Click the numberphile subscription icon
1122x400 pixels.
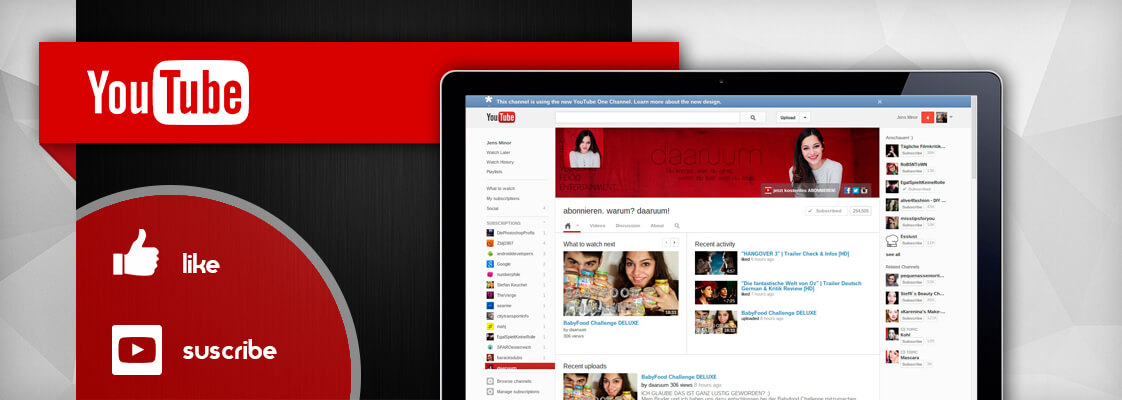[x=490, y=274]
